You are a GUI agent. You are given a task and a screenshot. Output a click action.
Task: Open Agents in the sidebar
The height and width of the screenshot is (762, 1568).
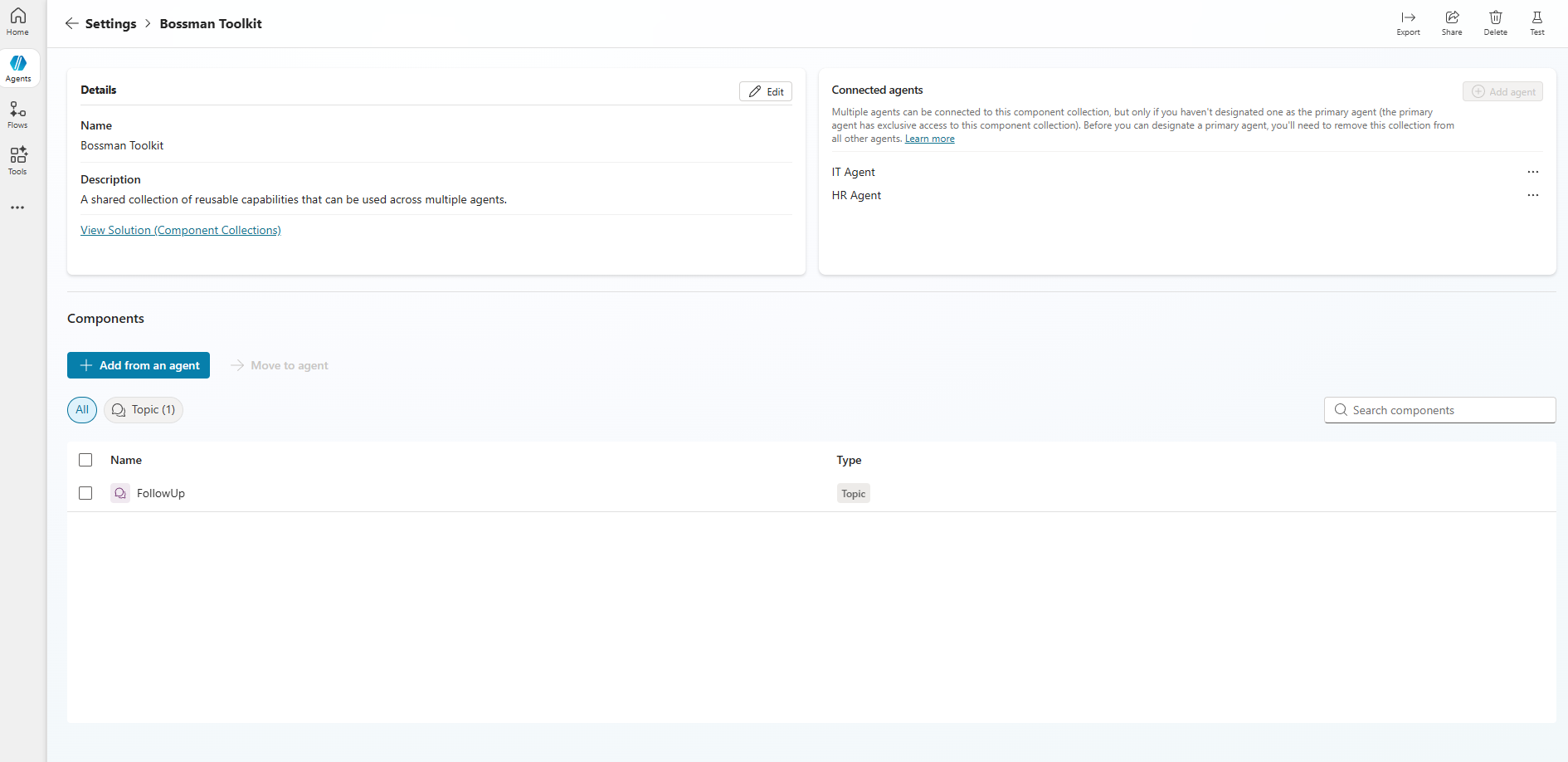(x=18, y=68)
